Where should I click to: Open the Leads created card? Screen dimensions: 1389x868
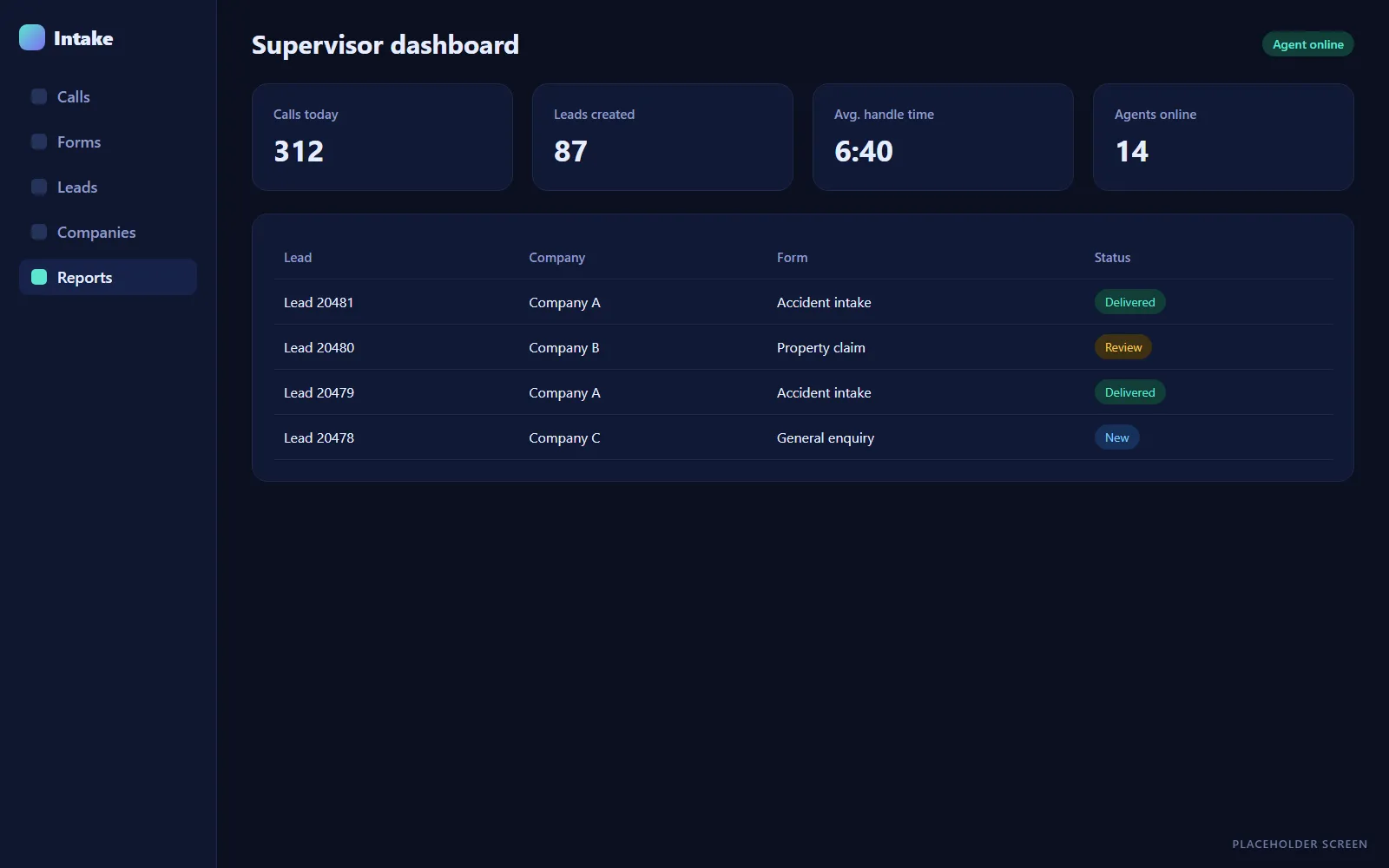(662, 137)
